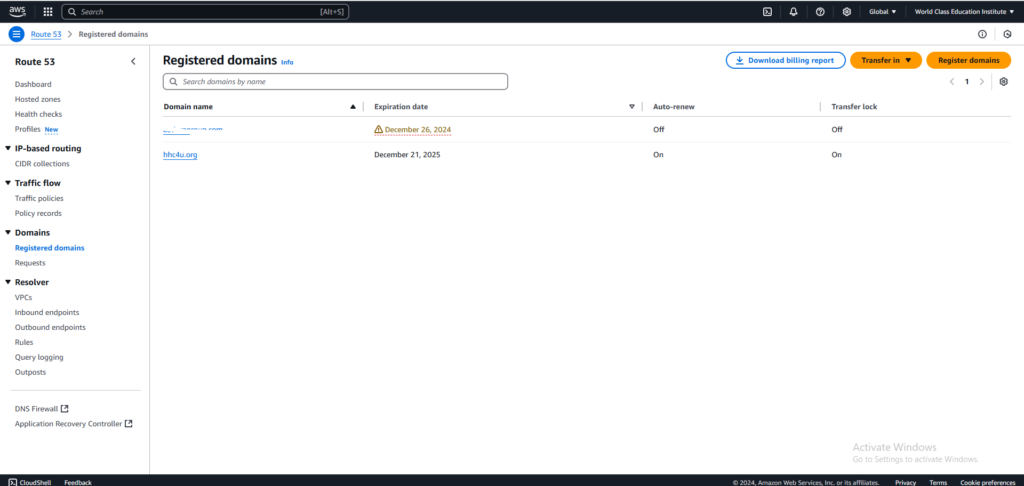Open top bar settings gear
This screenshot has width=1024, height=486.
pos(846,12)
